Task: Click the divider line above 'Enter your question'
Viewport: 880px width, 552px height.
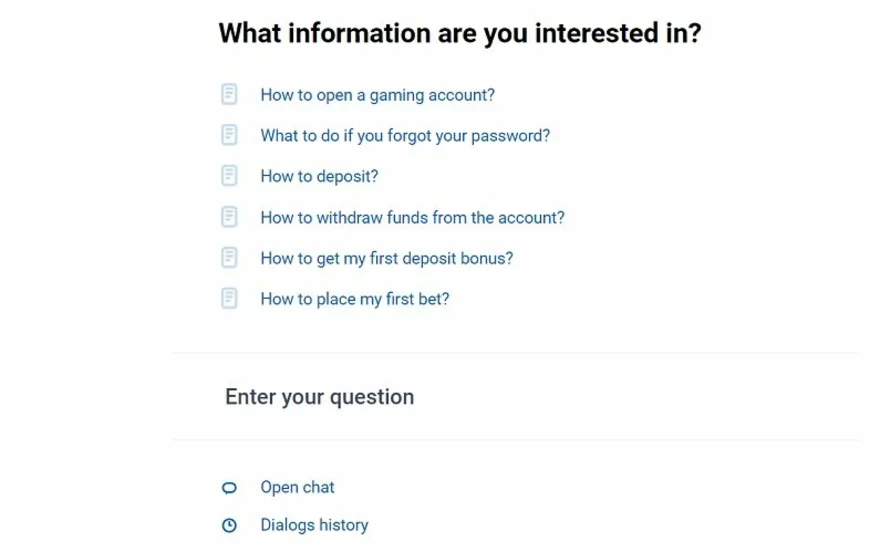Action: (515, 353)
